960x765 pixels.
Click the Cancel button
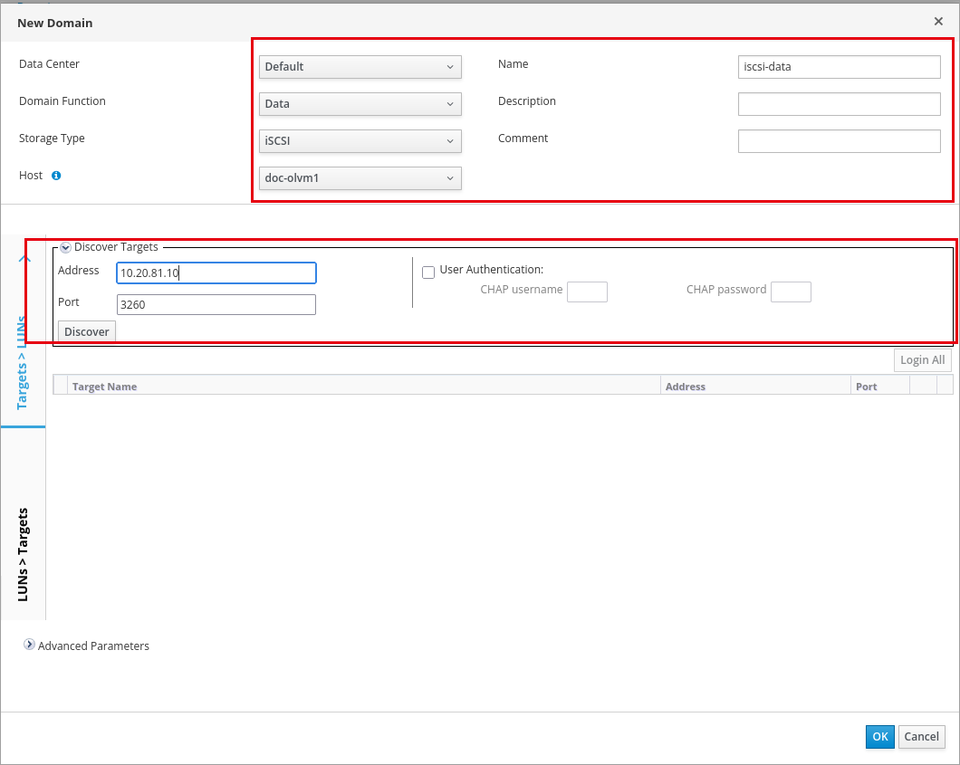click(x=921, y=737)
